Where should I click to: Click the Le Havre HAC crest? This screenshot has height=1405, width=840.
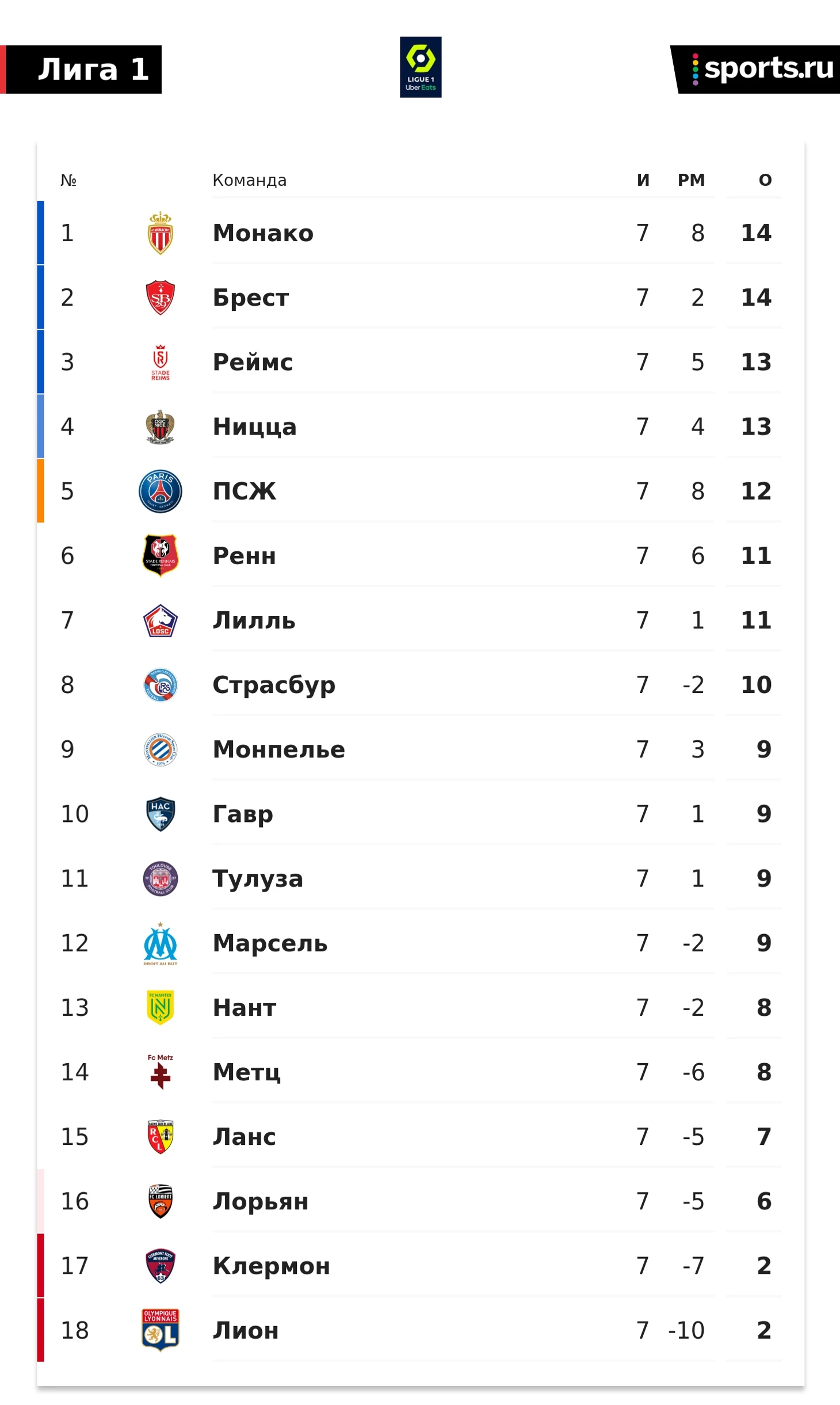click(x=161, y=814)
